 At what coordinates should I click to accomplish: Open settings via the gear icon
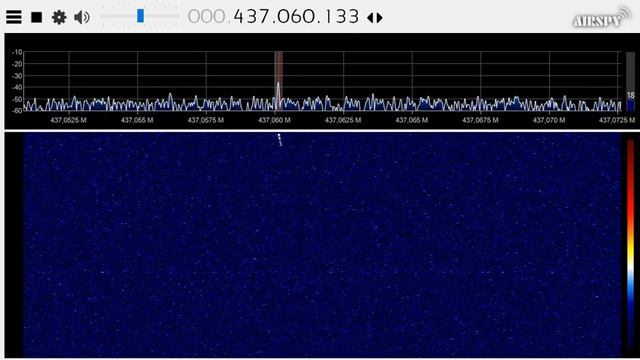[x=59, y=17]
